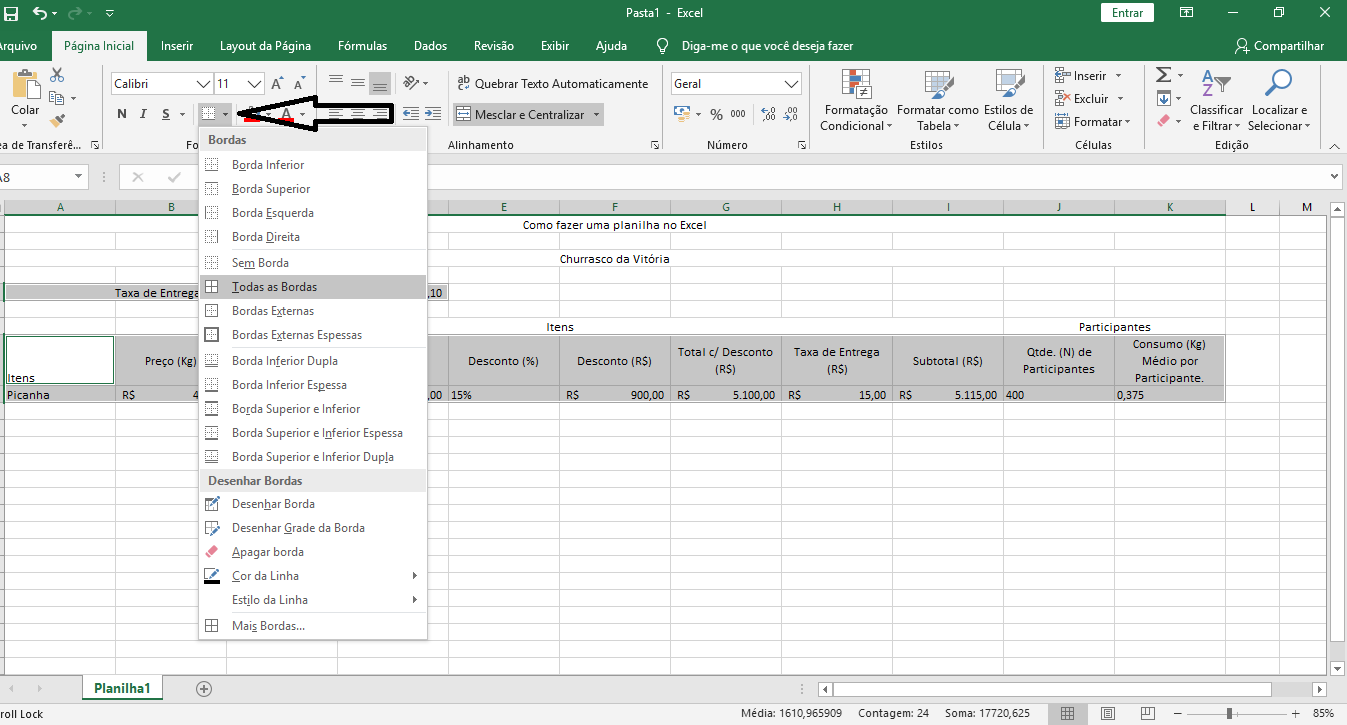Switch to the Fórmulas ribbon tab
Screen dimensions: 1347x725
pos(362,46)
